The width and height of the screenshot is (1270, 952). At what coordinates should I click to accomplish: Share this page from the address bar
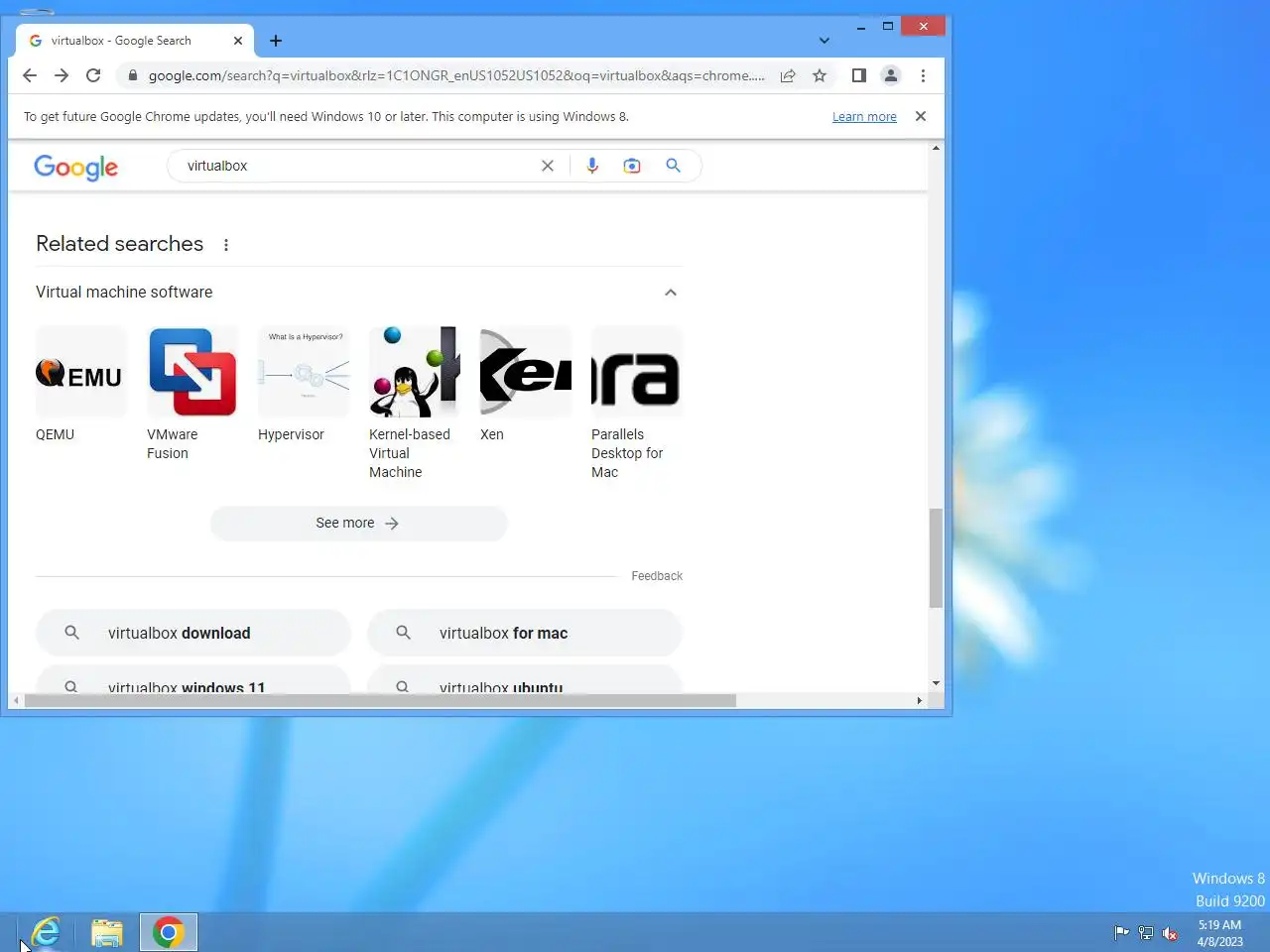[788, 75]
